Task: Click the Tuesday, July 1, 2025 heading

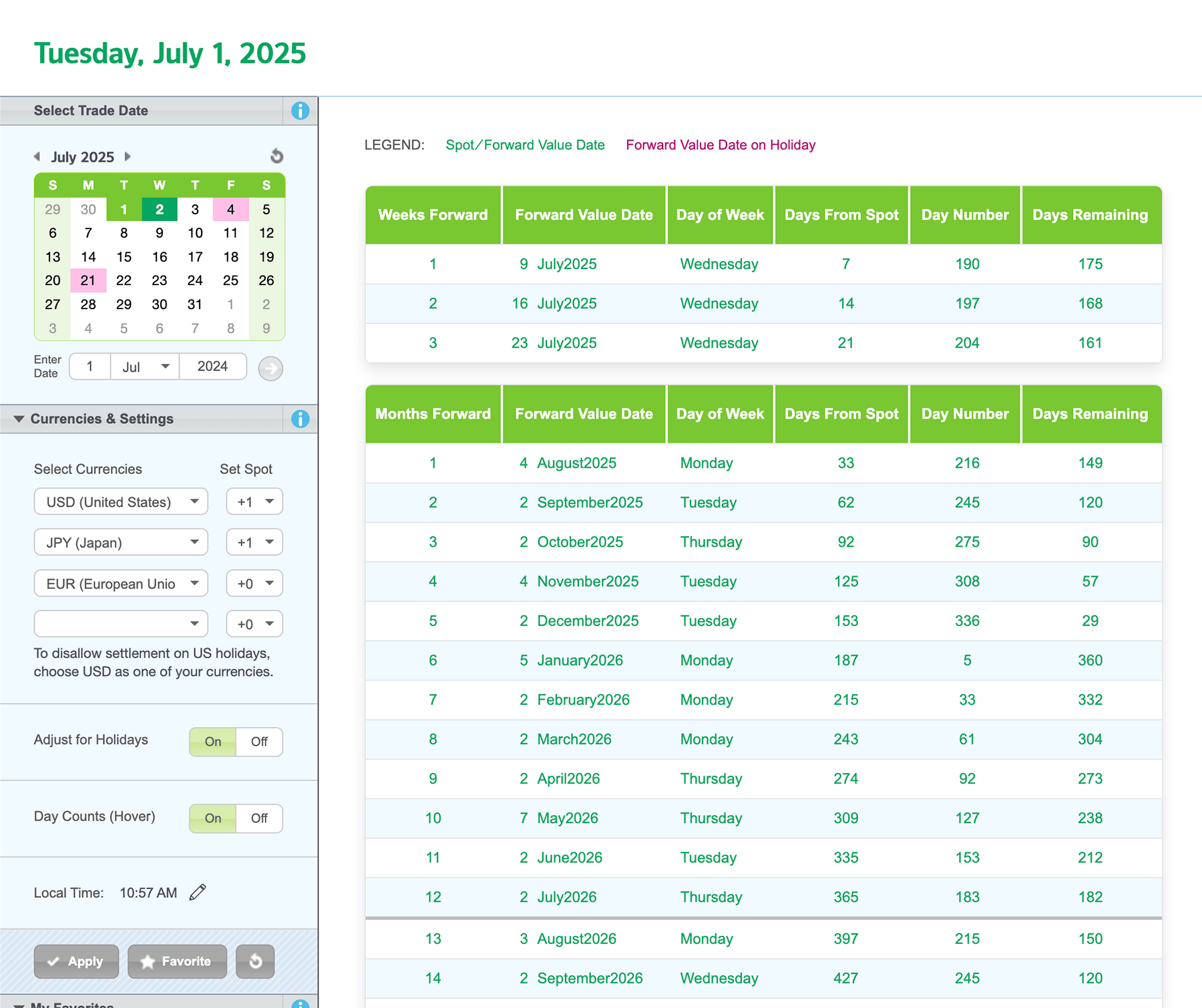Action: tap(170, 53)
